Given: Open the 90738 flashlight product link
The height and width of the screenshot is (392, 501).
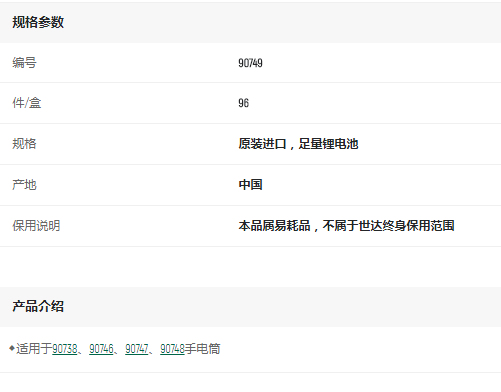Looking at the screenshot, I should point(65,349).
